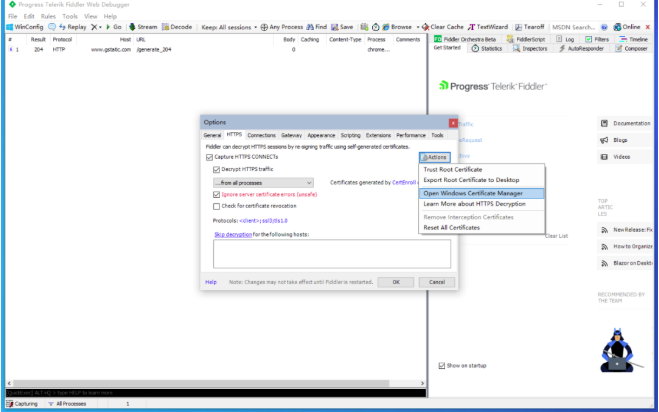Switch to the Connections options tab

coord(261,135)
